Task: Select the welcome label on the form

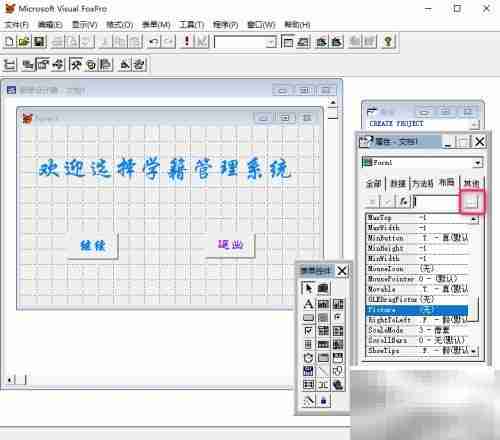Action: [x=165, y=169]
